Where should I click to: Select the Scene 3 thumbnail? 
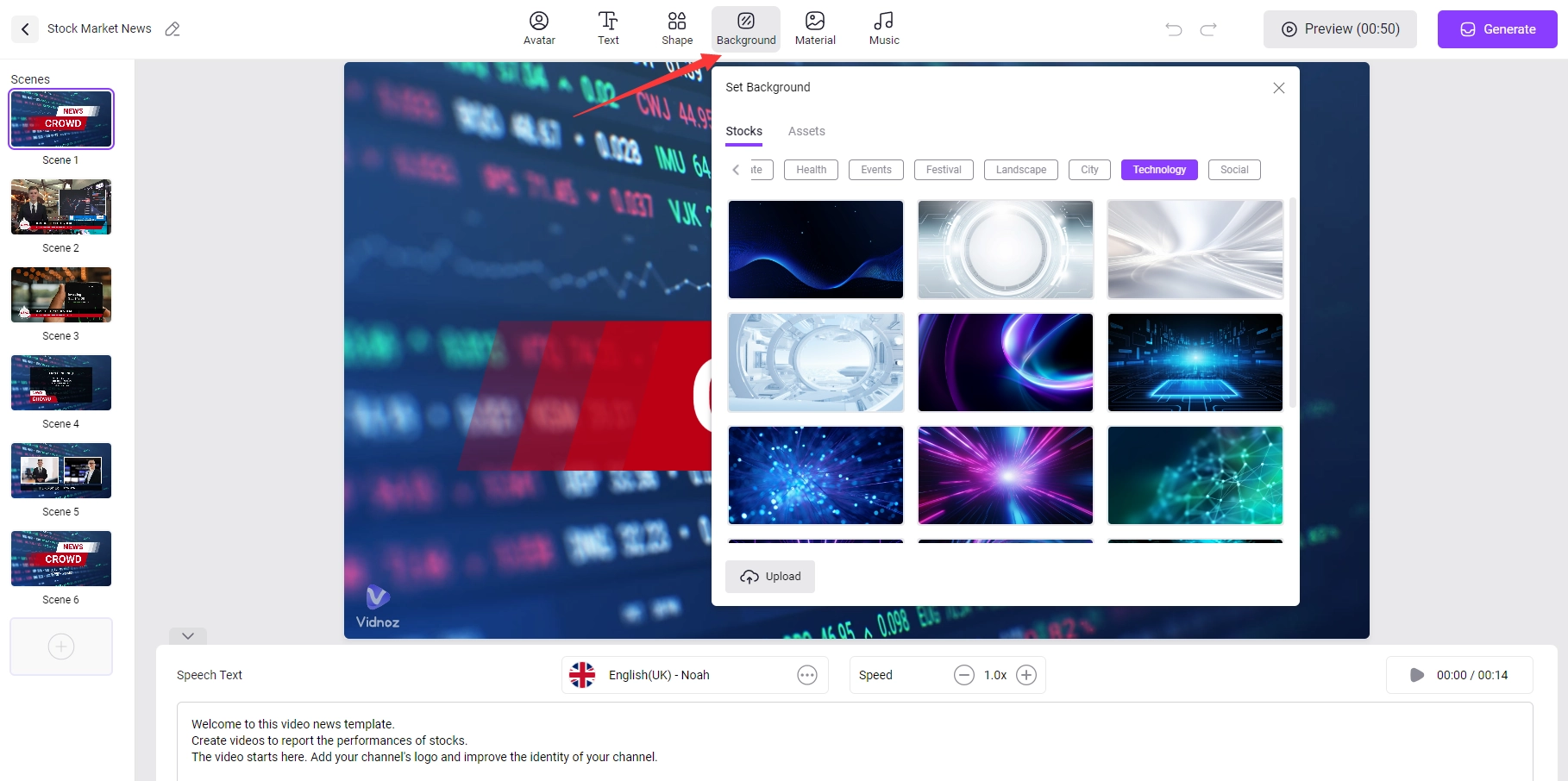pos(61,295)
